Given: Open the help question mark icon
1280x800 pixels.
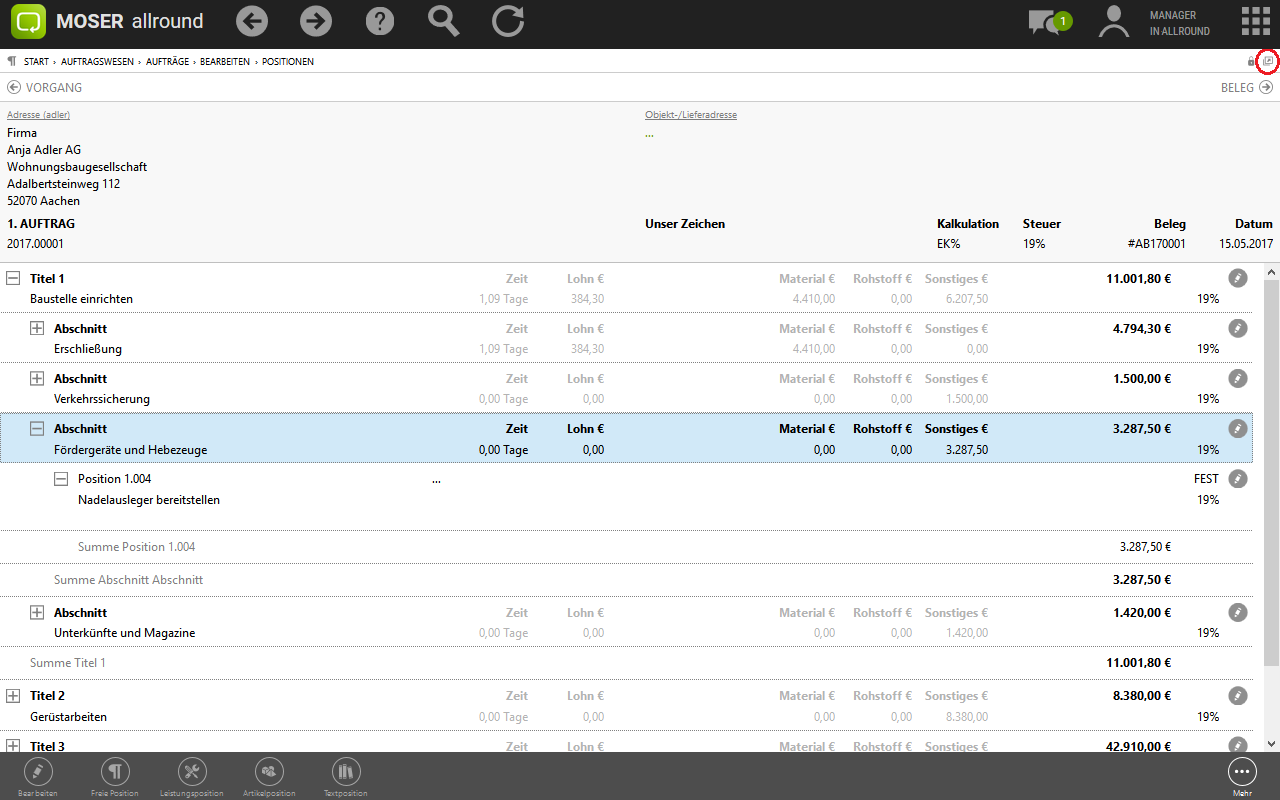Looking at the screenshot, I should 380,21.
